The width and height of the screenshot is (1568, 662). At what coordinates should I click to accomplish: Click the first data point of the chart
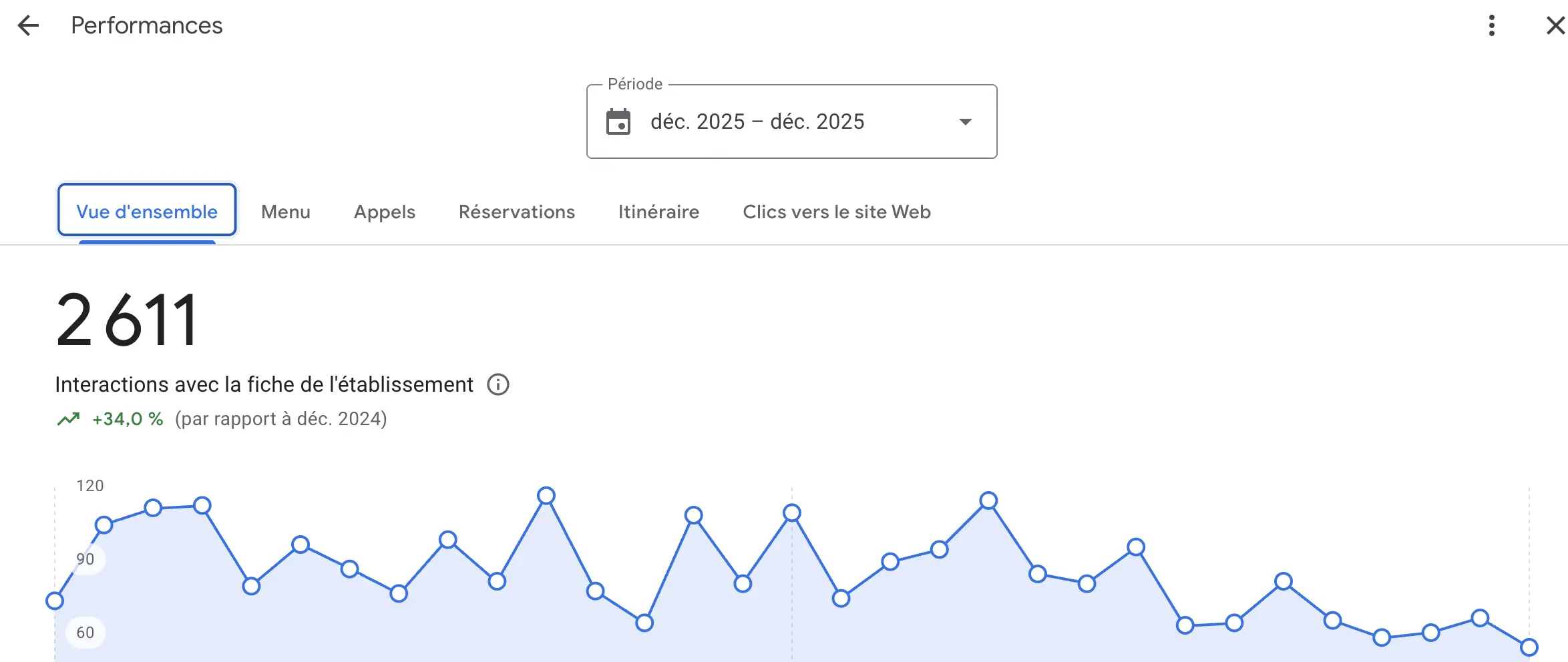coord(55,601)
